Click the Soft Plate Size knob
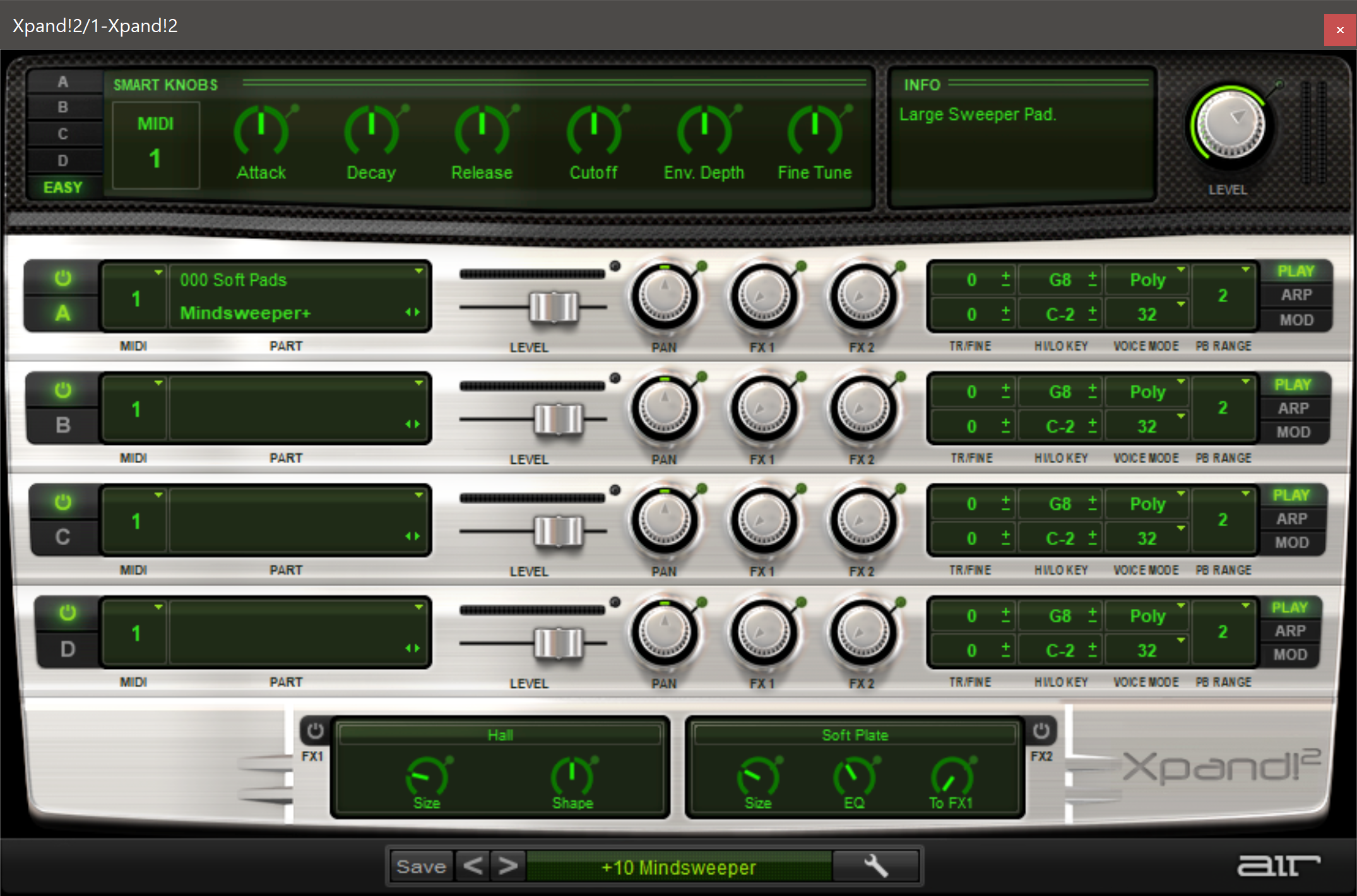 coord(757,776)
